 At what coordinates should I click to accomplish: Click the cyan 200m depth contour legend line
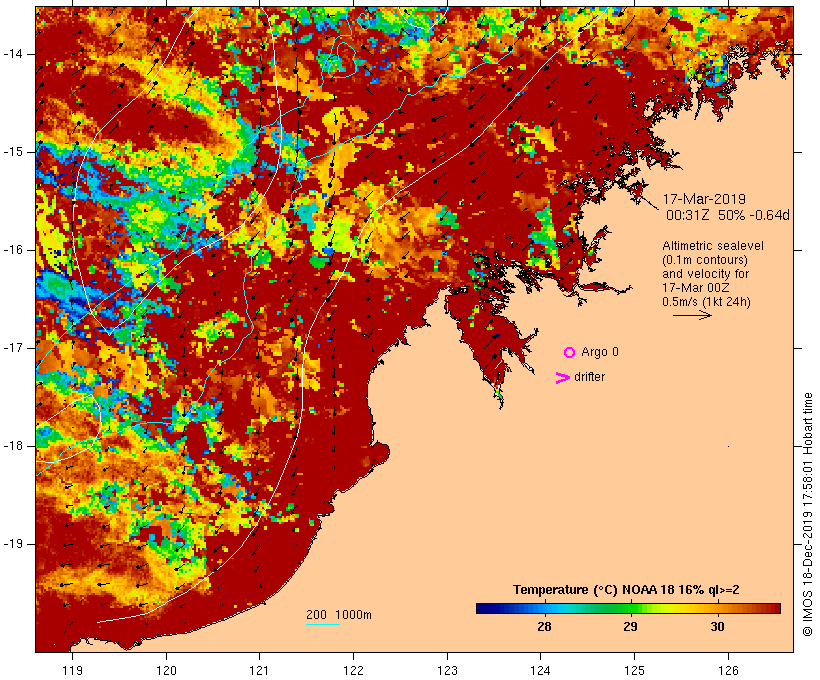tap(323, 624)
